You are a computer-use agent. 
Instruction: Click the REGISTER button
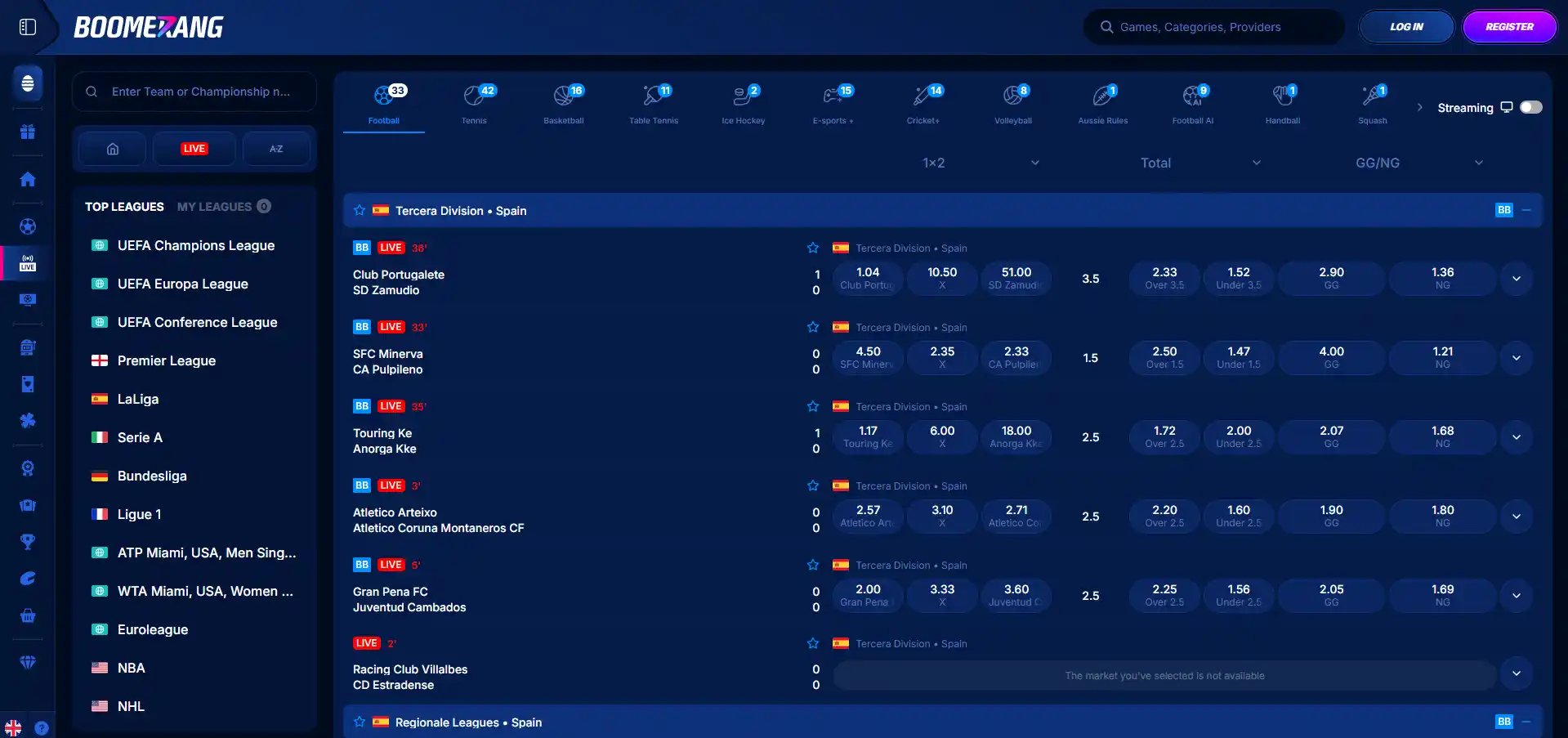1509,27
